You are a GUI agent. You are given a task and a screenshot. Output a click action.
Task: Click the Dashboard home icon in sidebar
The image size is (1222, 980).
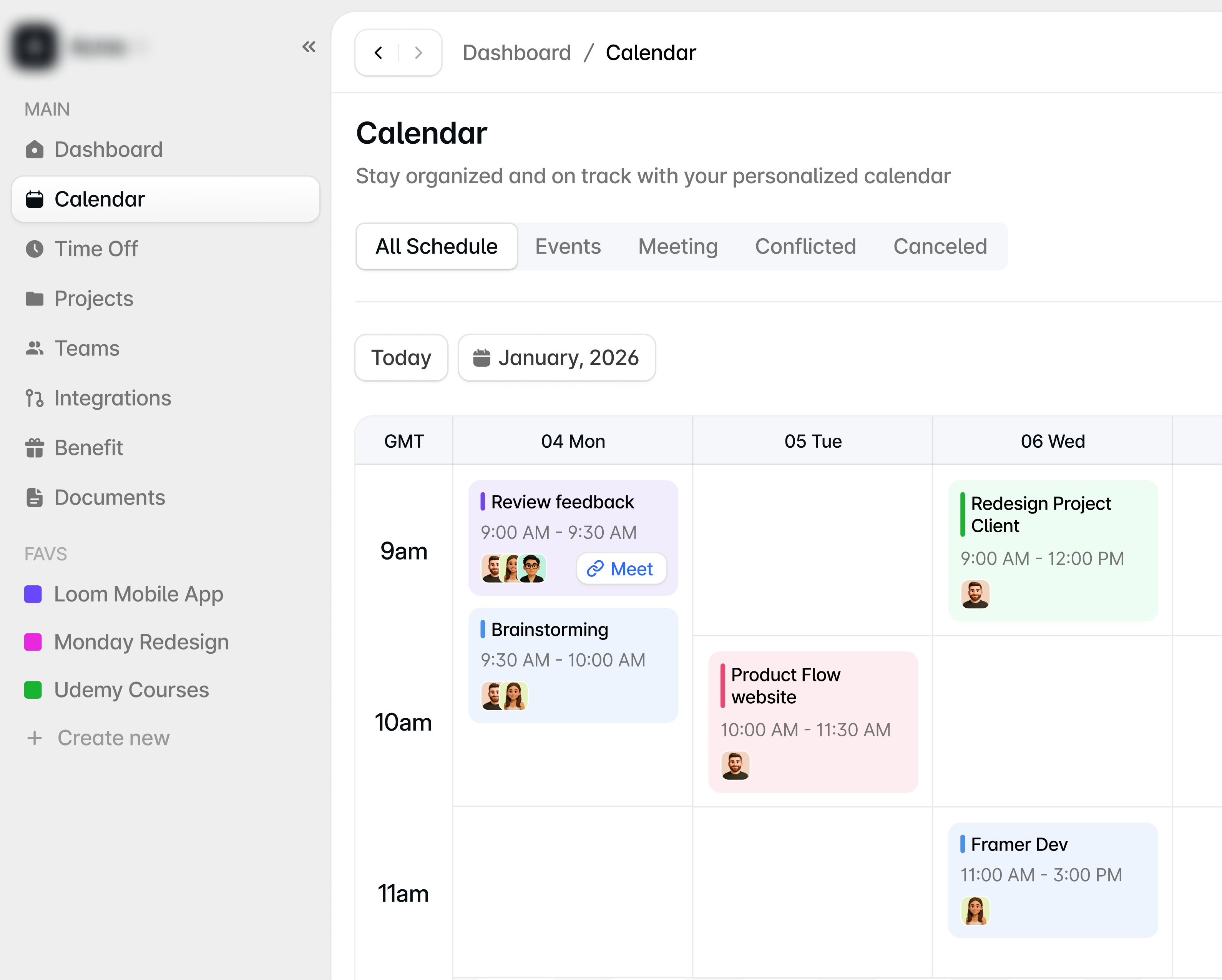35,149
